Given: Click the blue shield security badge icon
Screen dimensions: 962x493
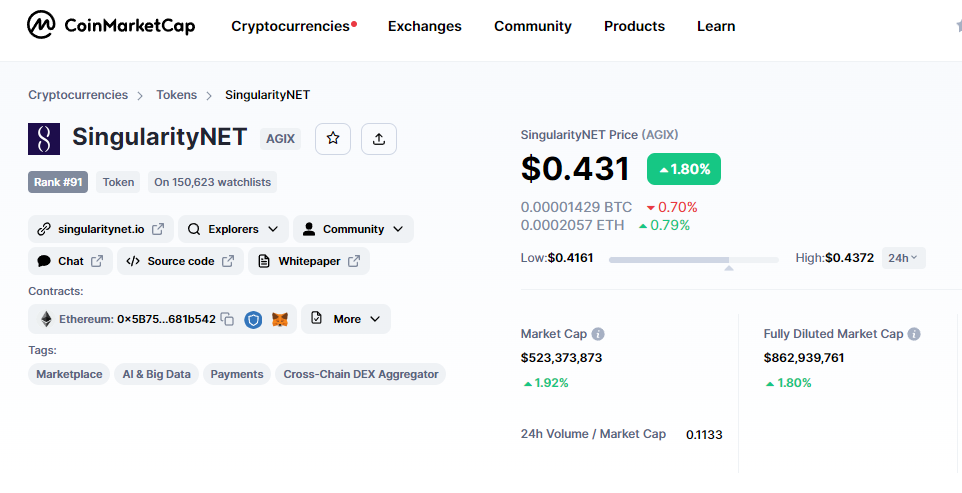Looking at the screenshot, I should tap(253, 319).
